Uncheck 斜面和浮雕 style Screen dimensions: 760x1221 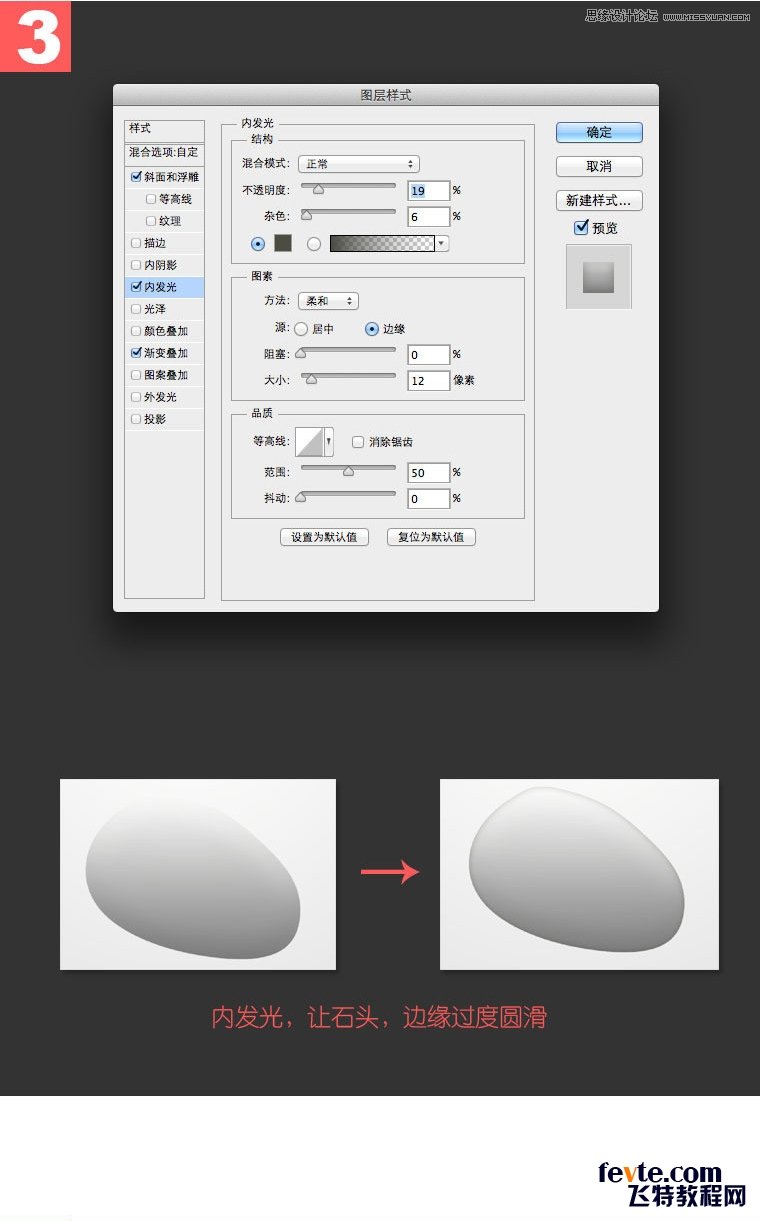136,177
